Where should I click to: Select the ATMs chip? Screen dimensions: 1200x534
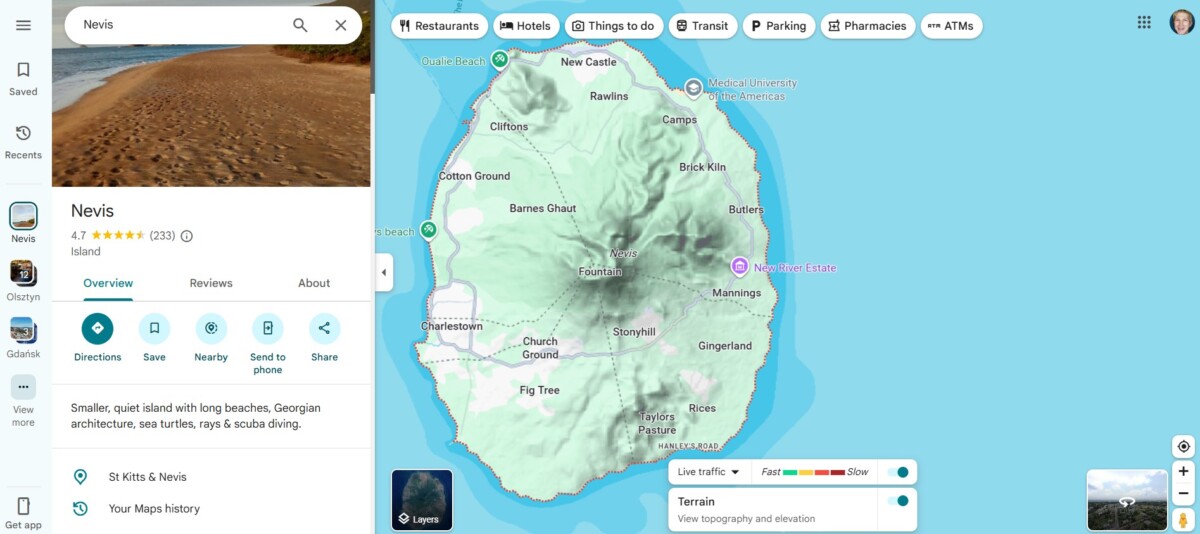(x=951, y=26)
